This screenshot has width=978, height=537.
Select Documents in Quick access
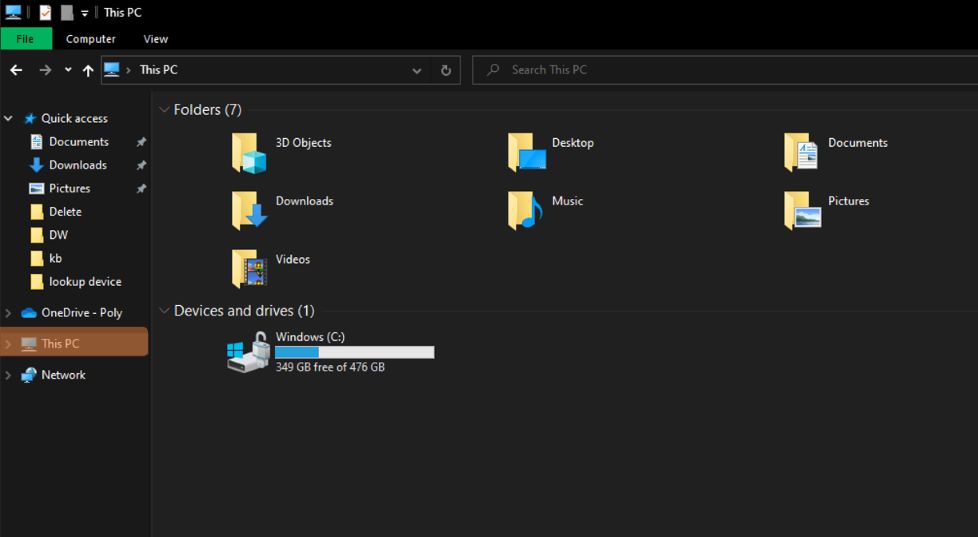79,142
